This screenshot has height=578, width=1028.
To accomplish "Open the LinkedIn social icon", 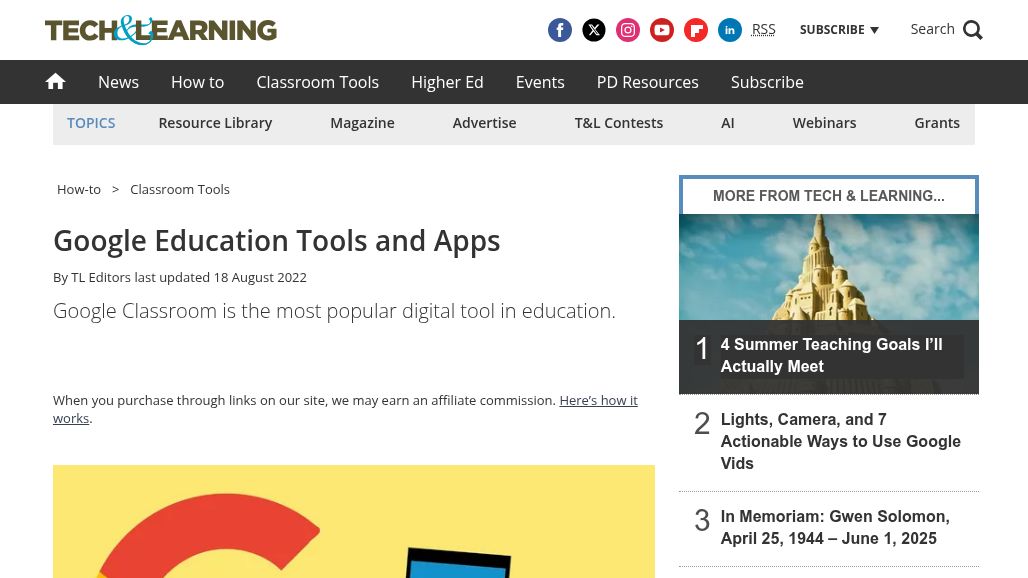I will (x=730, y=30).
